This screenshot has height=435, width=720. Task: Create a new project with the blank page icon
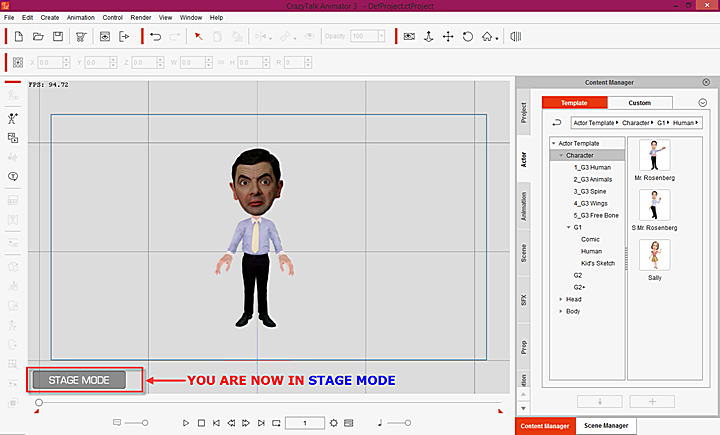tap(19, 36)
